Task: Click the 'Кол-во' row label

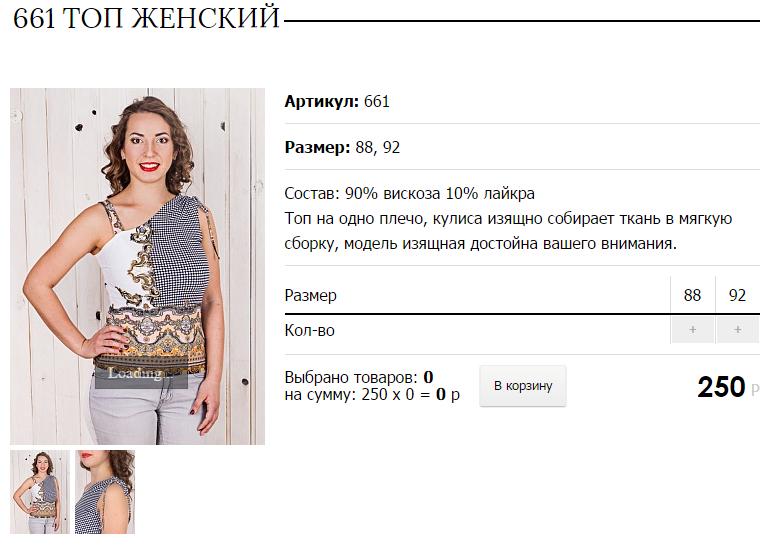Action: (x=310, y=331)
